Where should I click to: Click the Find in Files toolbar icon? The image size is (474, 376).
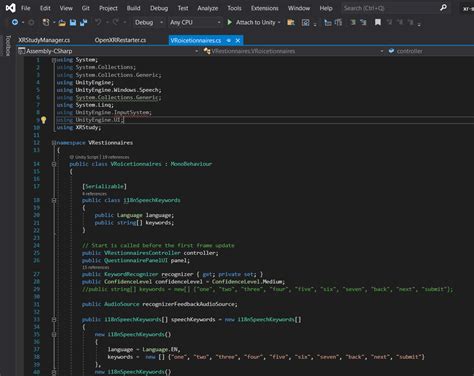click(x=291, y=22)
